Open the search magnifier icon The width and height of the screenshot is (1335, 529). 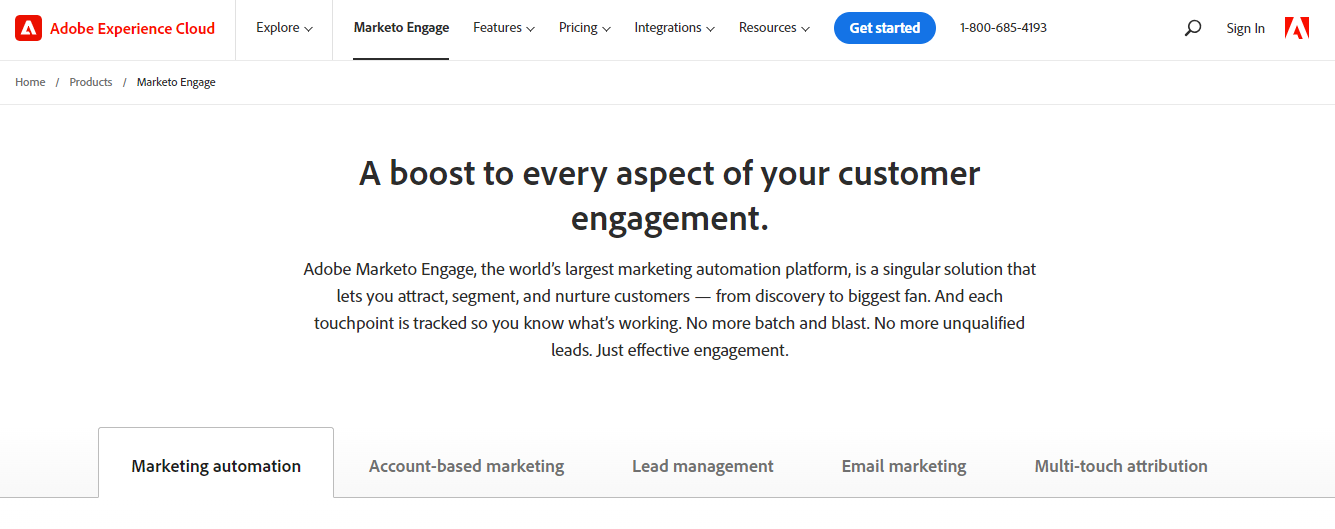point(1192,28)
